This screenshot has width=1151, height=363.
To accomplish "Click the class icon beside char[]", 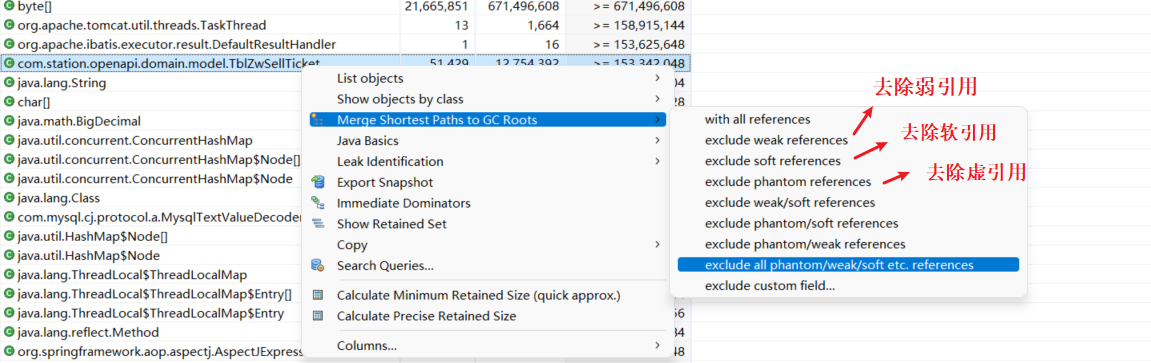I will click(9, 102).
